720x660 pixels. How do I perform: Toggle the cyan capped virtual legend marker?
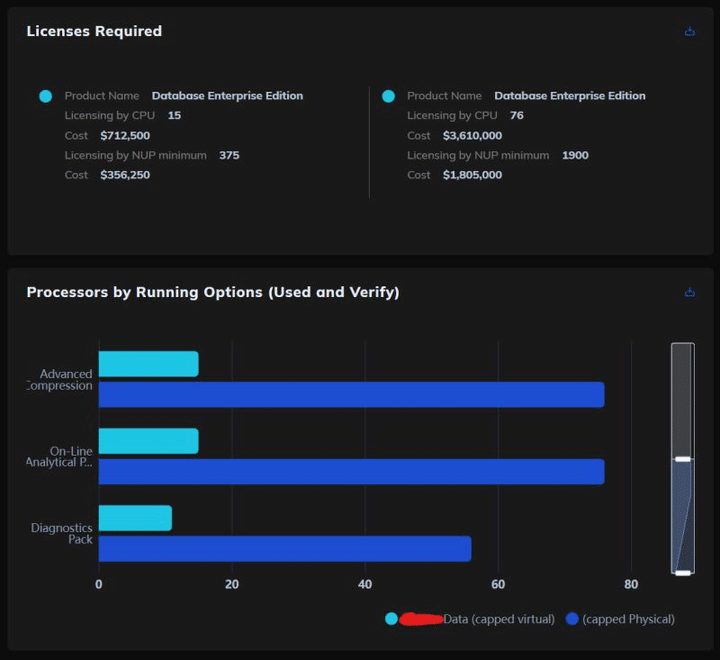coord(391,619)
